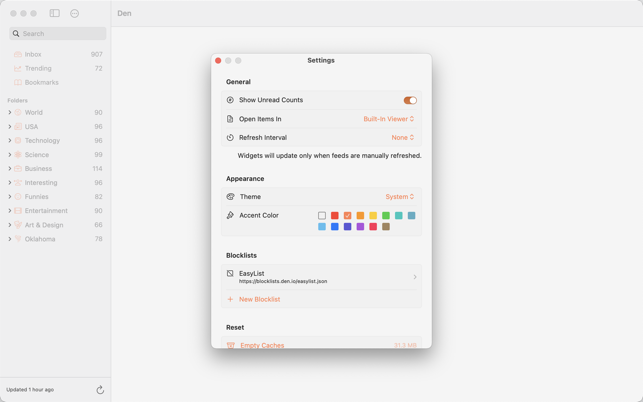643x402 pixels.
Task: Open the Trending list
Action: pos(38,68)
